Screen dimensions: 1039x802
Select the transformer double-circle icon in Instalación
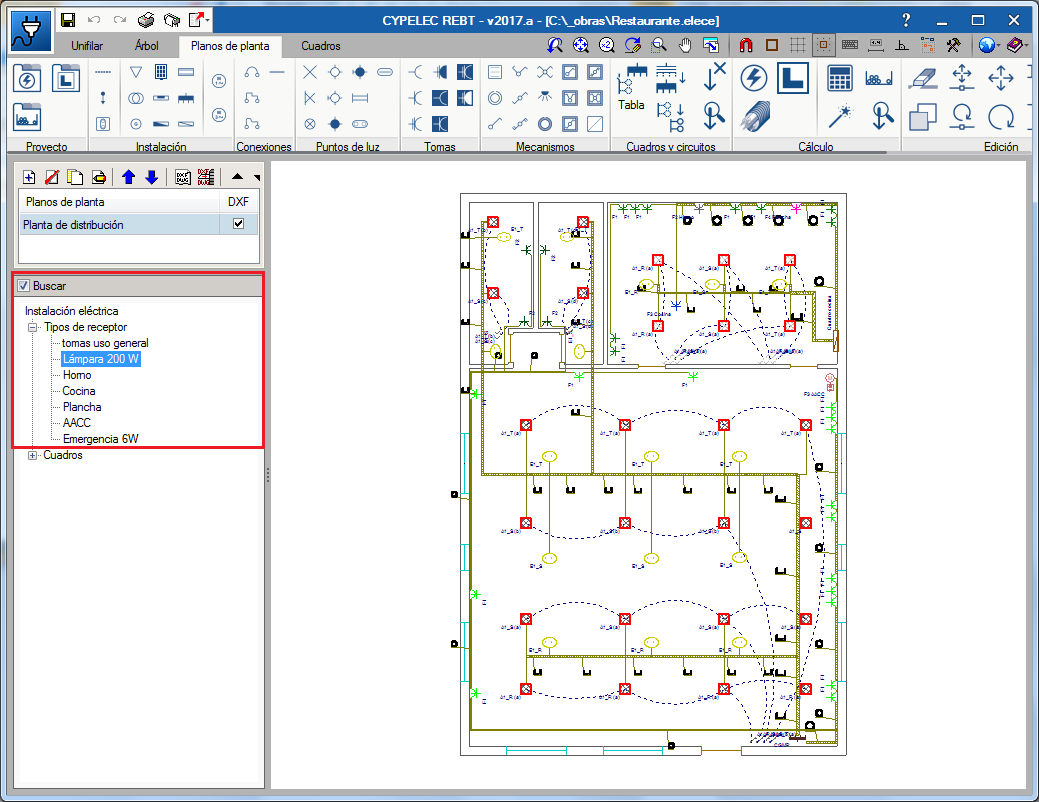(136, 98)
